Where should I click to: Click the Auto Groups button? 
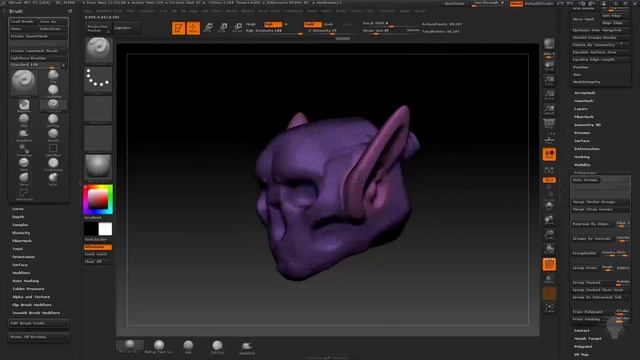tap(585, 180)
